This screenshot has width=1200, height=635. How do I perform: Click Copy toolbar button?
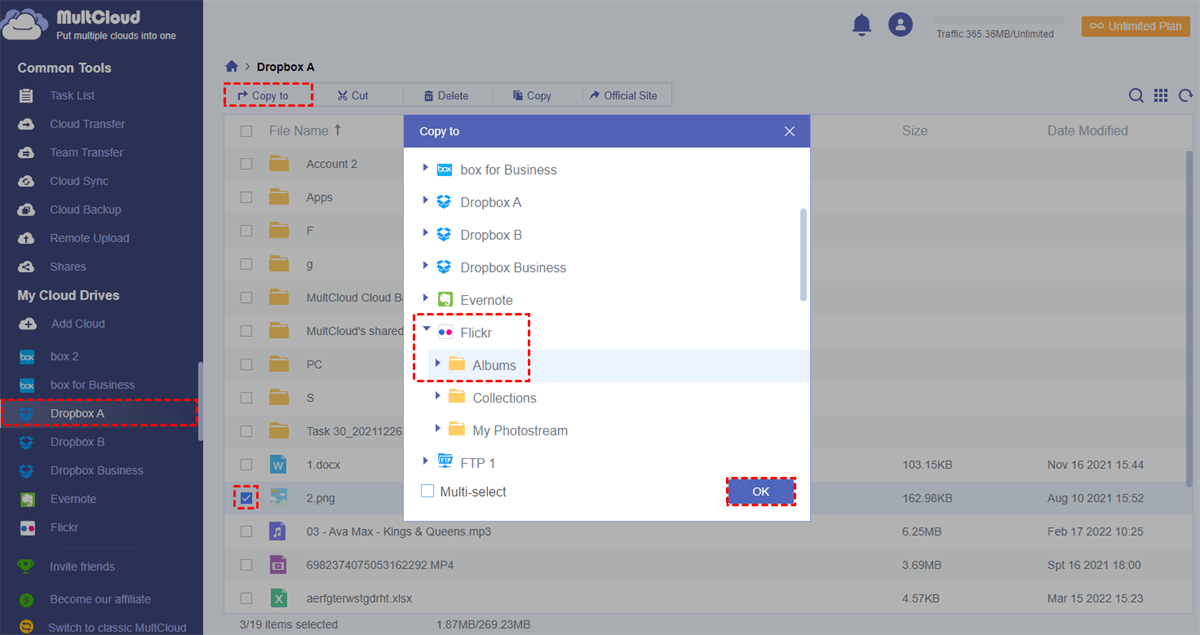tap(532, 96)
